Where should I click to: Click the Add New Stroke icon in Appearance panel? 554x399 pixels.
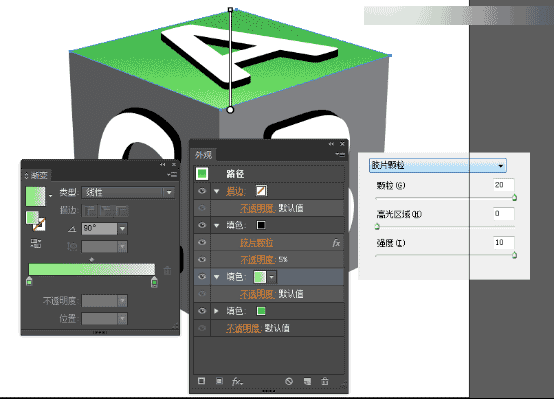point(201,381)
